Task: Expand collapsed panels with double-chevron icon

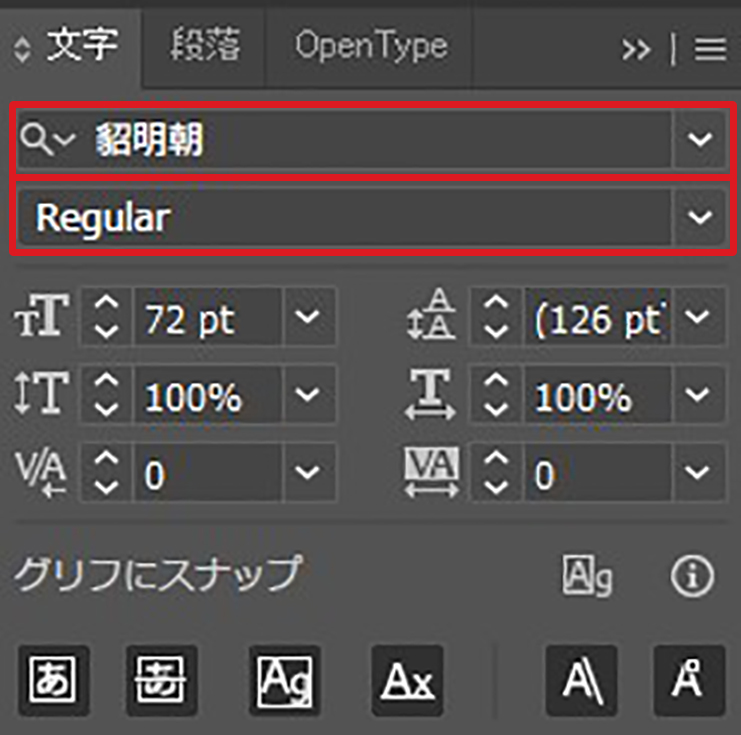Action: click(x=636, y=50)
